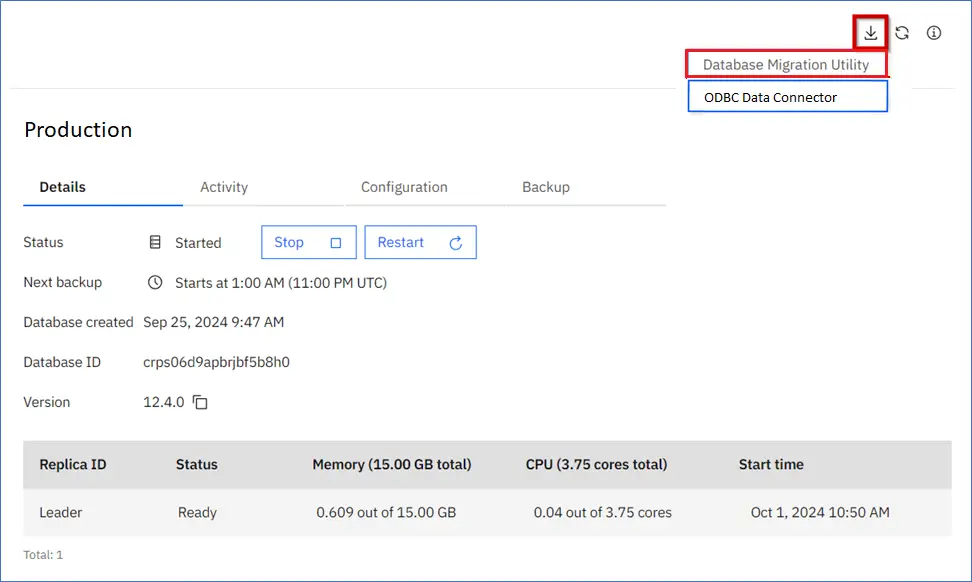Select the Database ID value crps06d9apbrjbf5b8h0
This screenshot has height=582, width=972.
[x=216, y=362]
